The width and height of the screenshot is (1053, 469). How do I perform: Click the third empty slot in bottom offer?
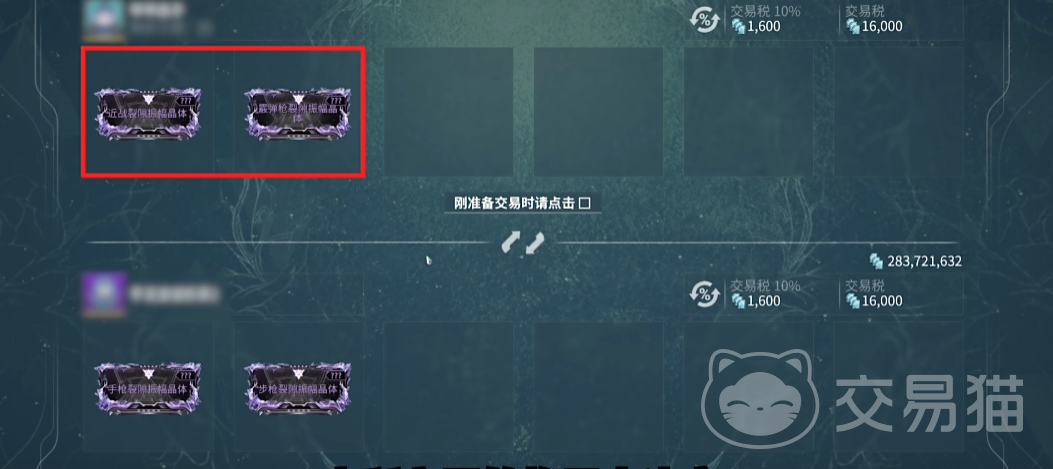pyautogui.click(x=448, y=388)
